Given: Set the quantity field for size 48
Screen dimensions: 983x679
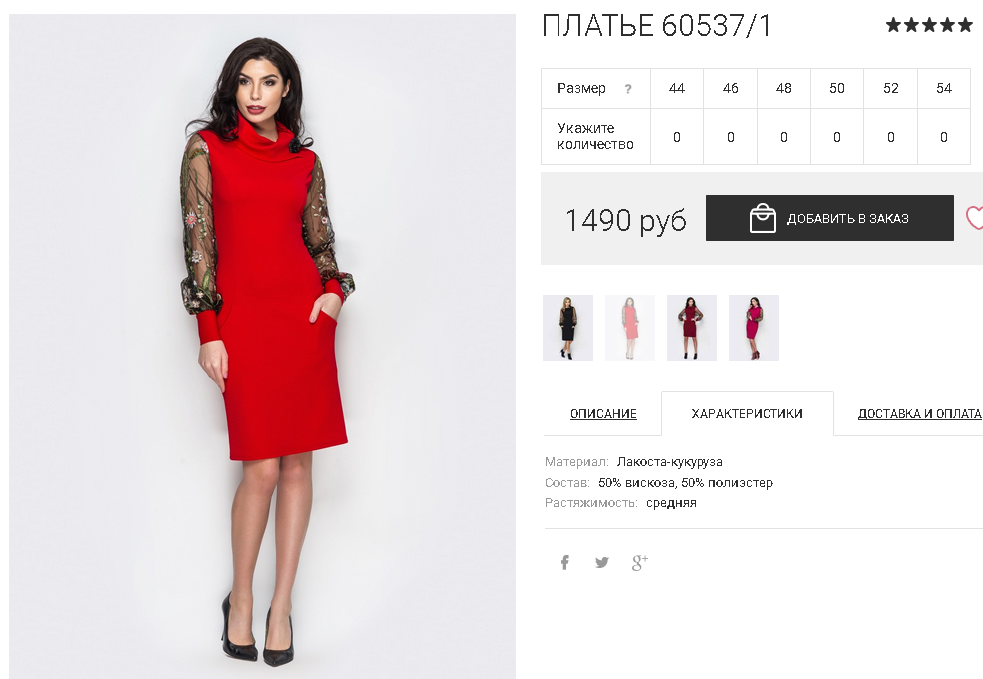Looking at the screenshot, I should pos(784,137).
